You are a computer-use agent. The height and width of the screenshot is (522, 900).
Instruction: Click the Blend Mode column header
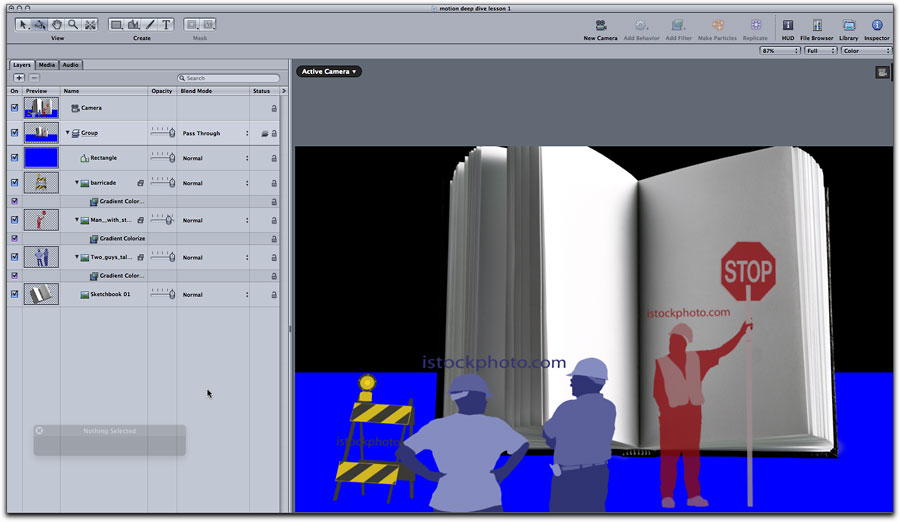point(213,91)
